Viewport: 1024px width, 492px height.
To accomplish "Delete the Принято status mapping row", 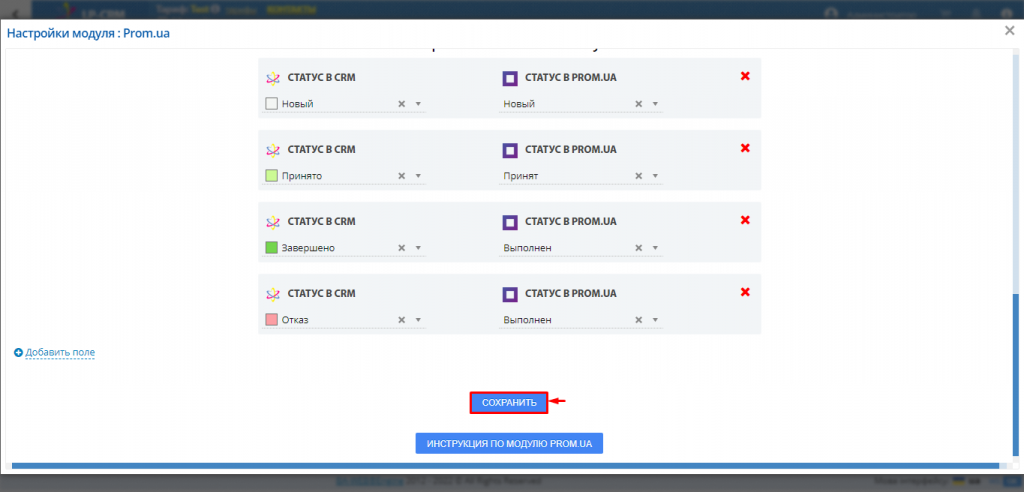I will (744, 148).
